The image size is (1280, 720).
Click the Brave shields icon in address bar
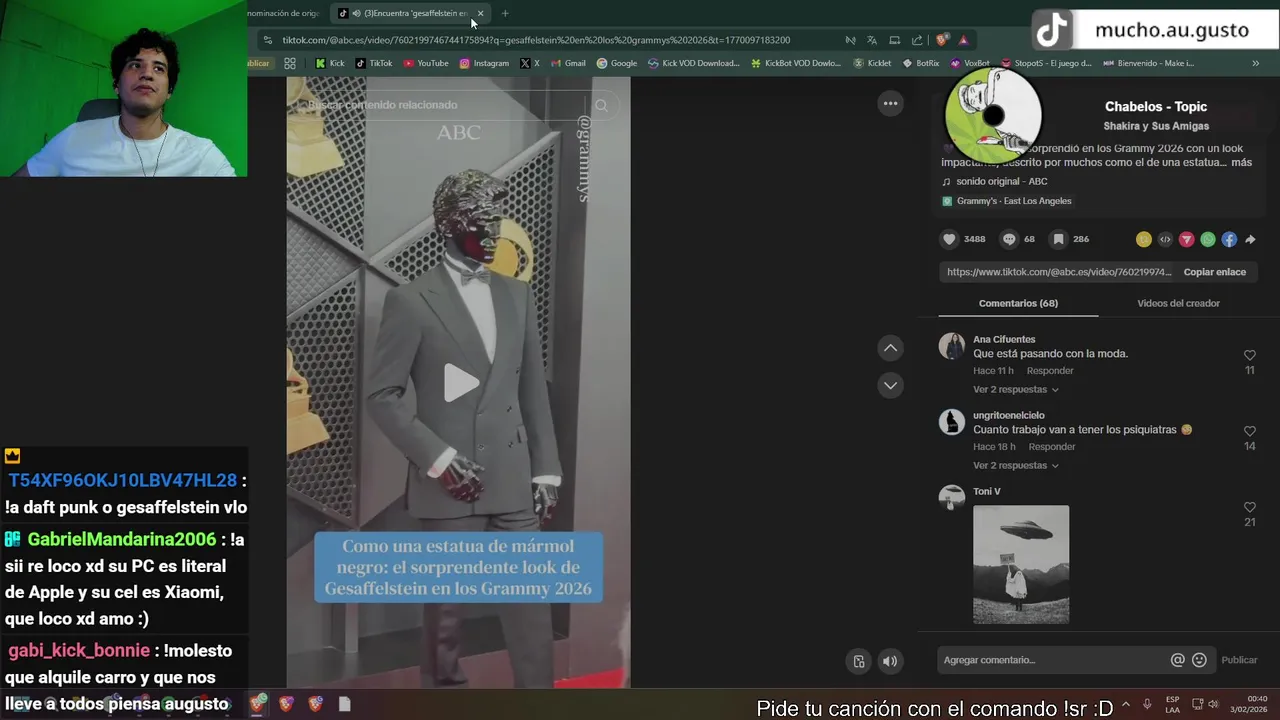[x=942, y=40]
